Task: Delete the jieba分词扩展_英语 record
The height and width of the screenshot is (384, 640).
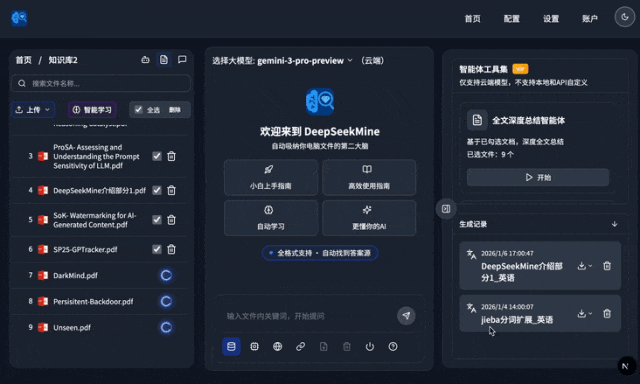Action: 607,313
